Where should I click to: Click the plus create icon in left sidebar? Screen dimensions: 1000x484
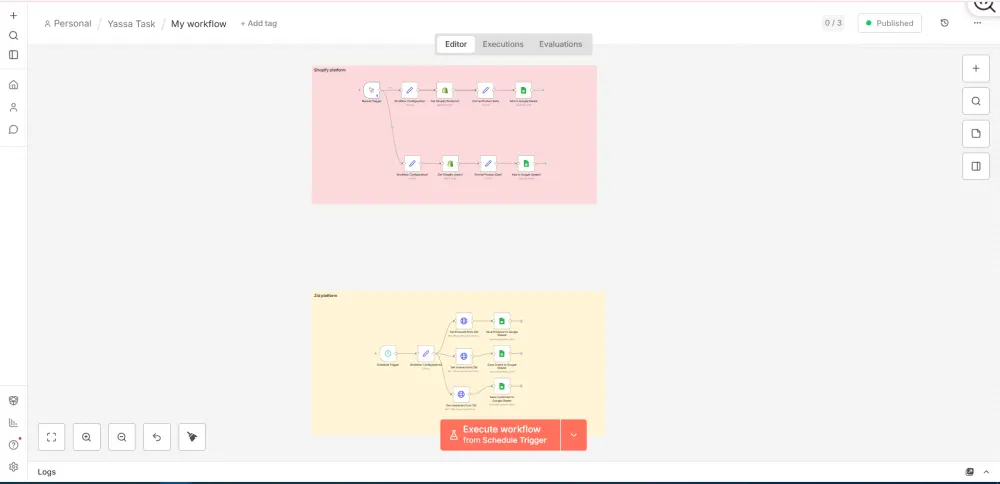click(x=13, y=15)
